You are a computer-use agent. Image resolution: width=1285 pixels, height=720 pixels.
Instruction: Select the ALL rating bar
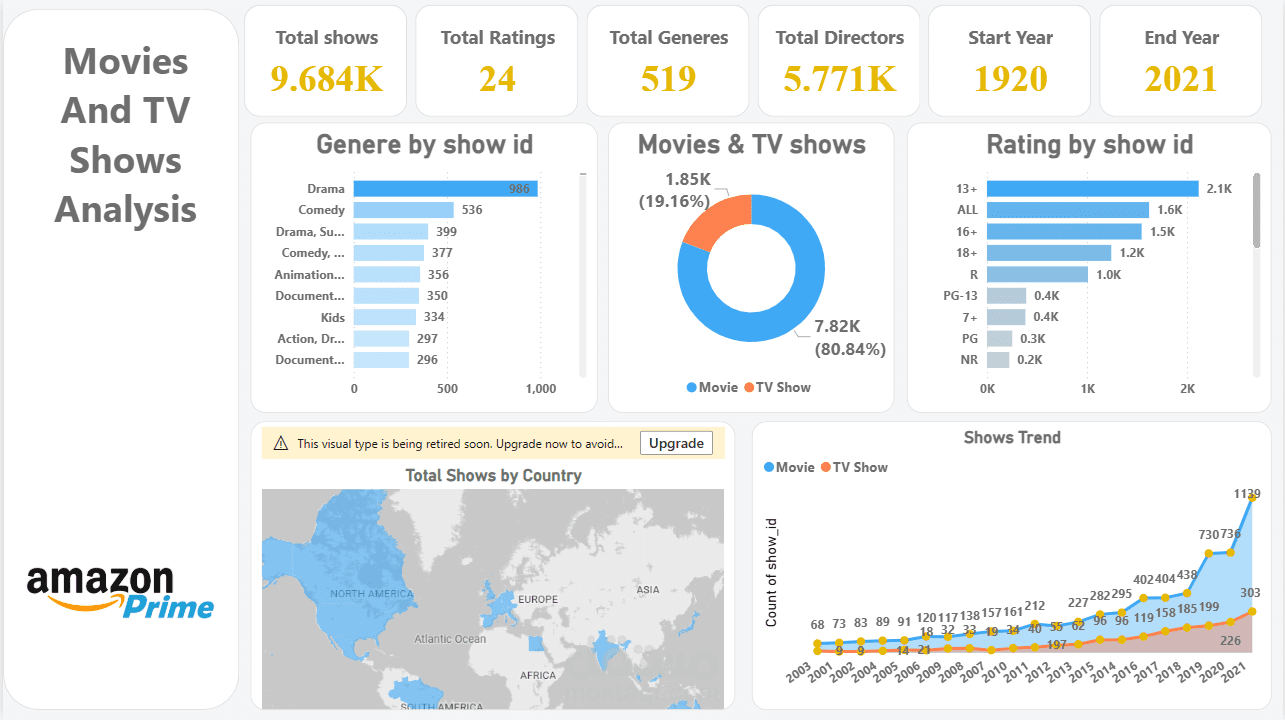(1068, 210)
